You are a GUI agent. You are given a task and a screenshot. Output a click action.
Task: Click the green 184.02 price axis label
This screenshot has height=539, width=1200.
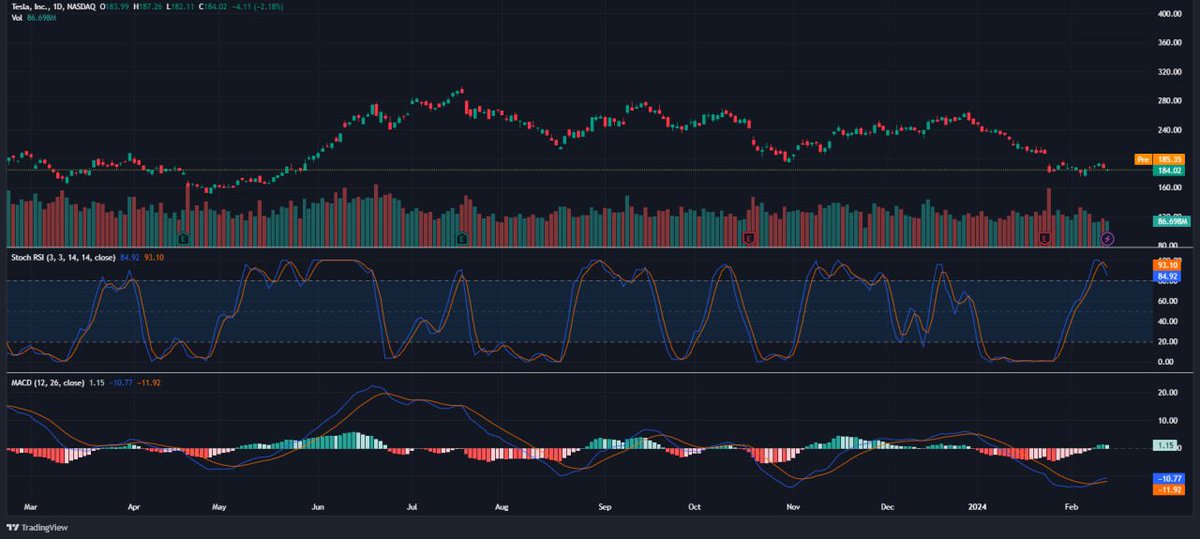pyautogui.click(x=1170, y=170)
